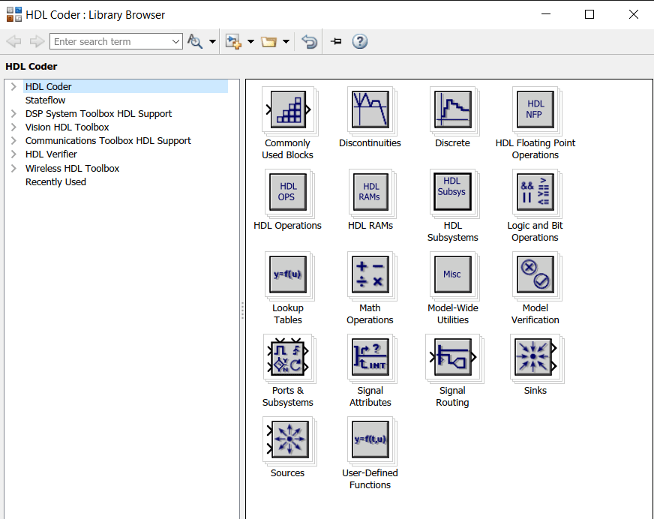Click the search magnifier icon
Viewport: 654px width, 519px height.
tap(195, 41)
